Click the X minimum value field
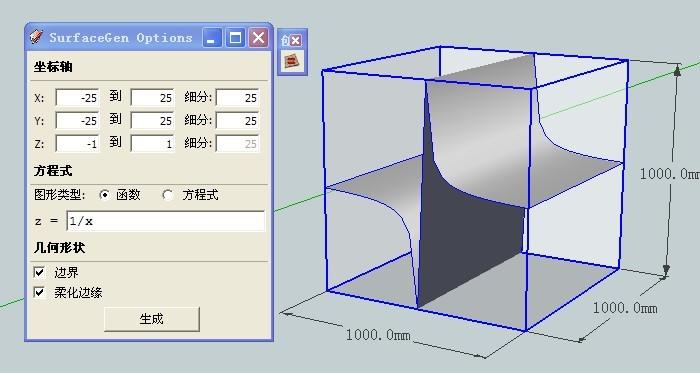The height and width of the screenshot is (373, 700). [77, 97]
